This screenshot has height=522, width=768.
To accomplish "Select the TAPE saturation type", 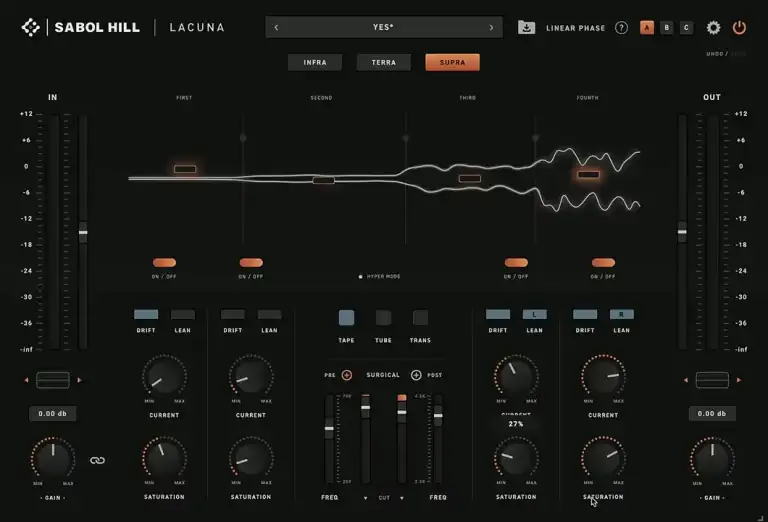I will pos(346,318).
